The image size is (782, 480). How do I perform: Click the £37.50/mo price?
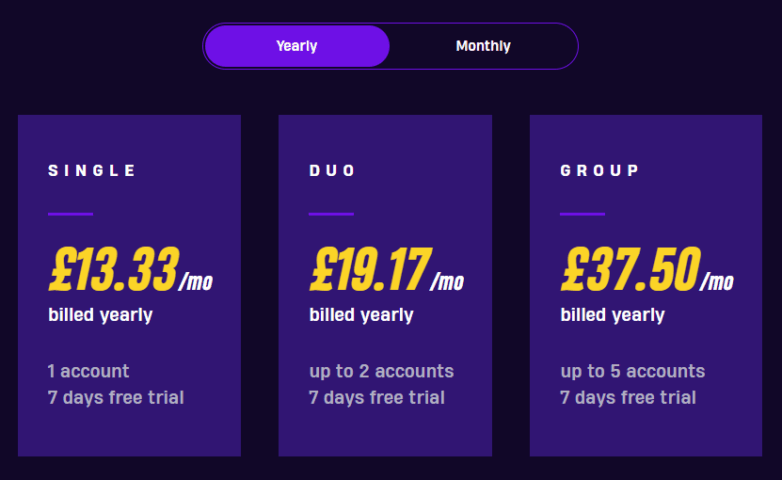tap(647, 270)
